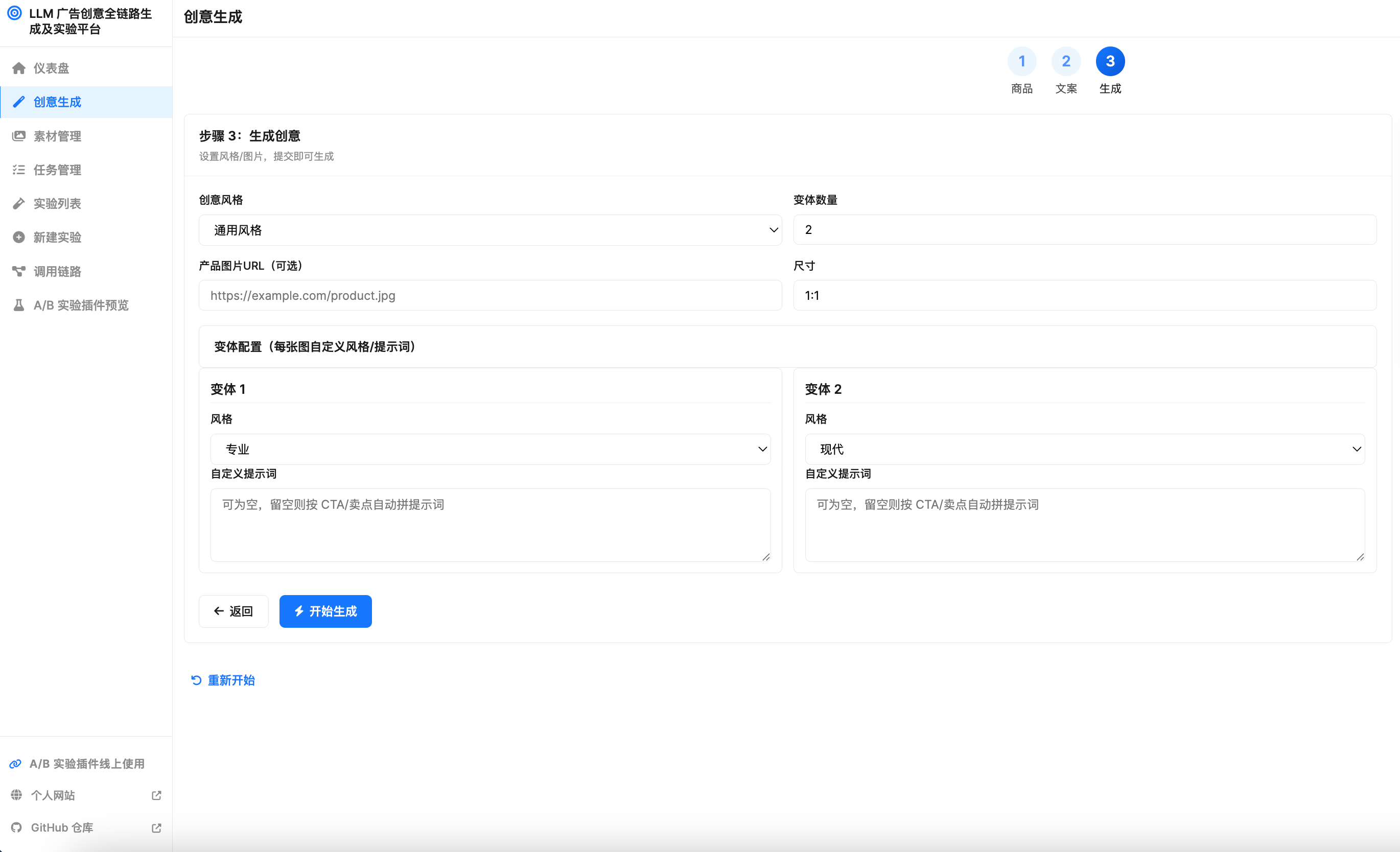The height and width of the screenshot is (852, 1400).
Task: Open 调用链路 in the sidebar
Action: (86, 271)
